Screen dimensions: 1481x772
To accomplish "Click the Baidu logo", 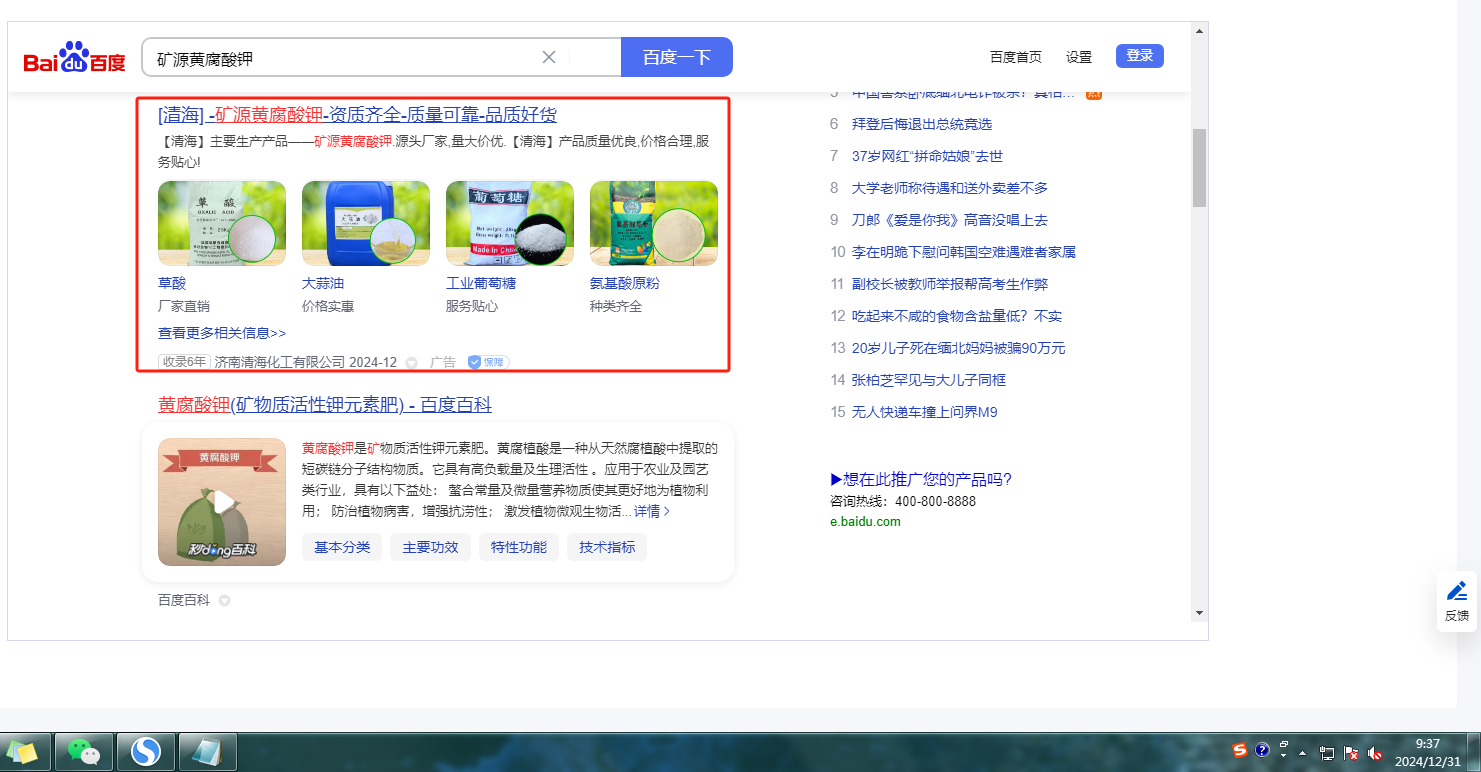I will coord(75,58).
